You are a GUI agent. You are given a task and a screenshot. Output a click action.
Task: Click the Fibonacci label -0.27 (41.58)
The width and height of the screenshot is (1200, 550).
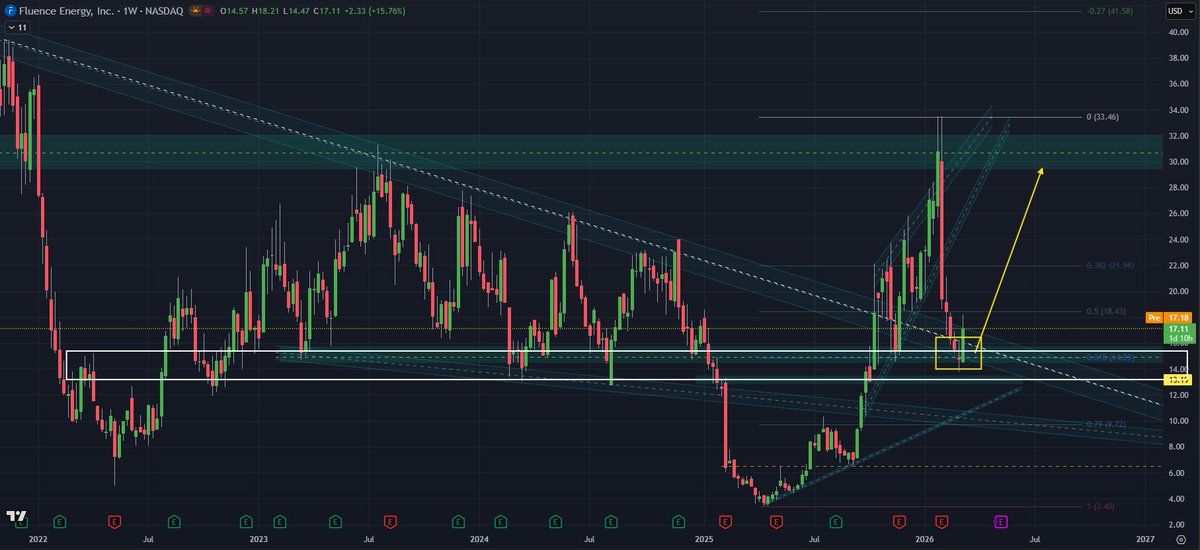1110,11
